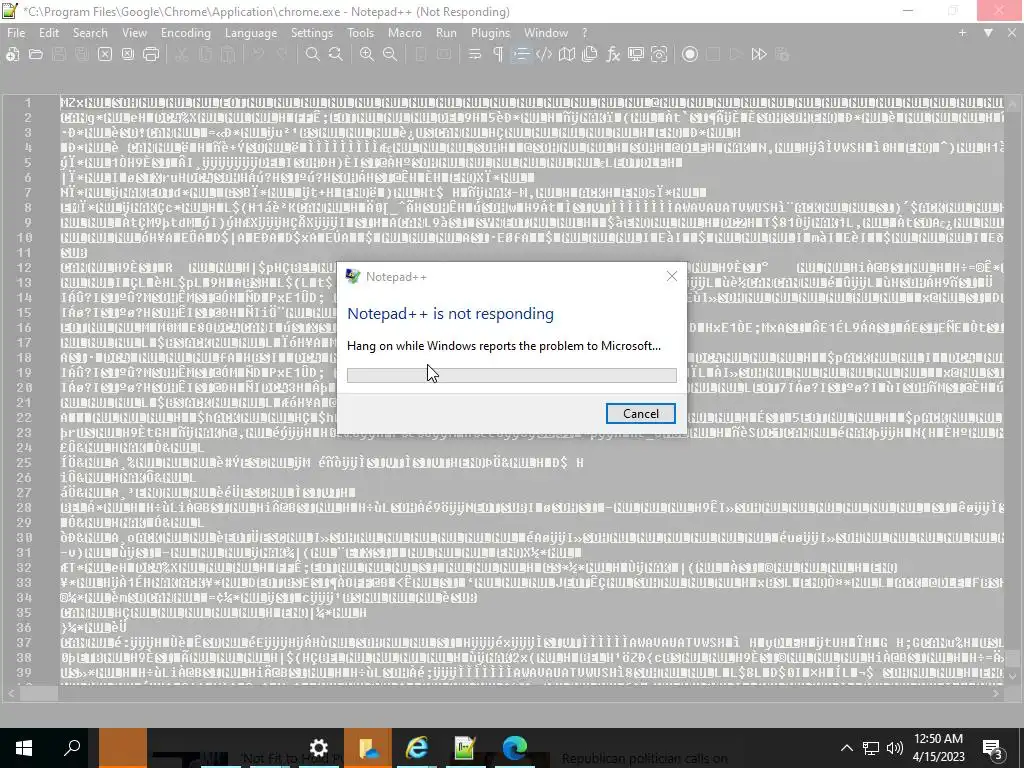Image resolution: width=1024 pixels, height=768 pixels.
Task: Open the ? help menu
Action: [x=584, y=33]
